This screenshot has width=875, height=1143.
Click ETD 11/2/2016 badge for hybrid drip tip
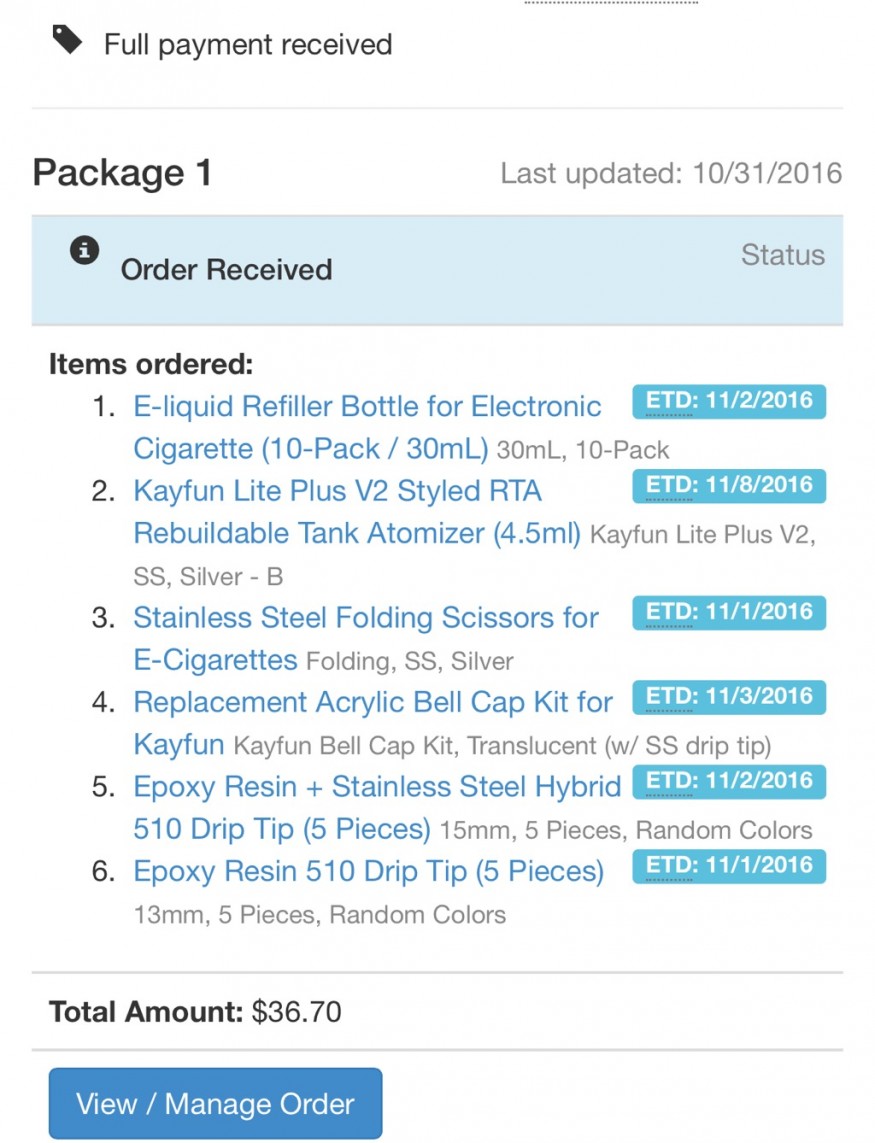729,781
